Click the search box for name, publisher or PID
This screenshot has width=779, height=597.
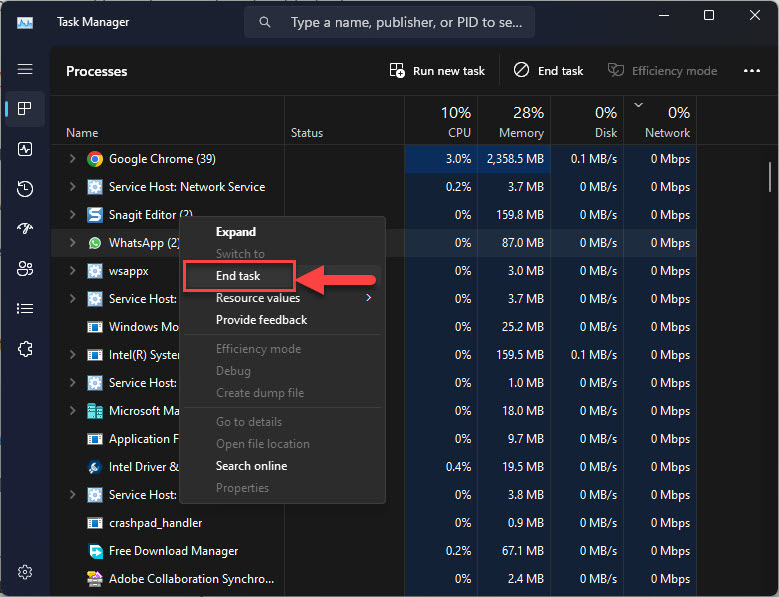(x=390, y=22)
